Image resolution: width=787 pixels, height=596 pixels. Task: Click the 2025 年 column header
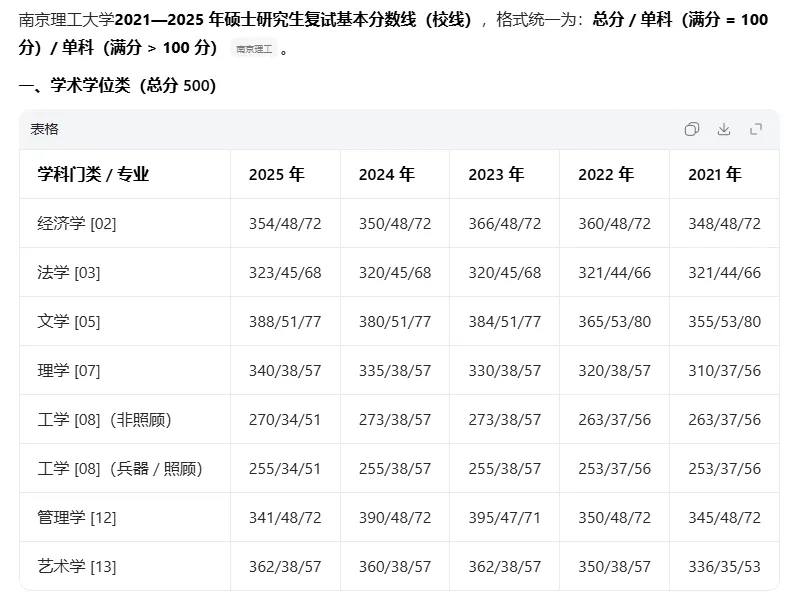(276, 174)
